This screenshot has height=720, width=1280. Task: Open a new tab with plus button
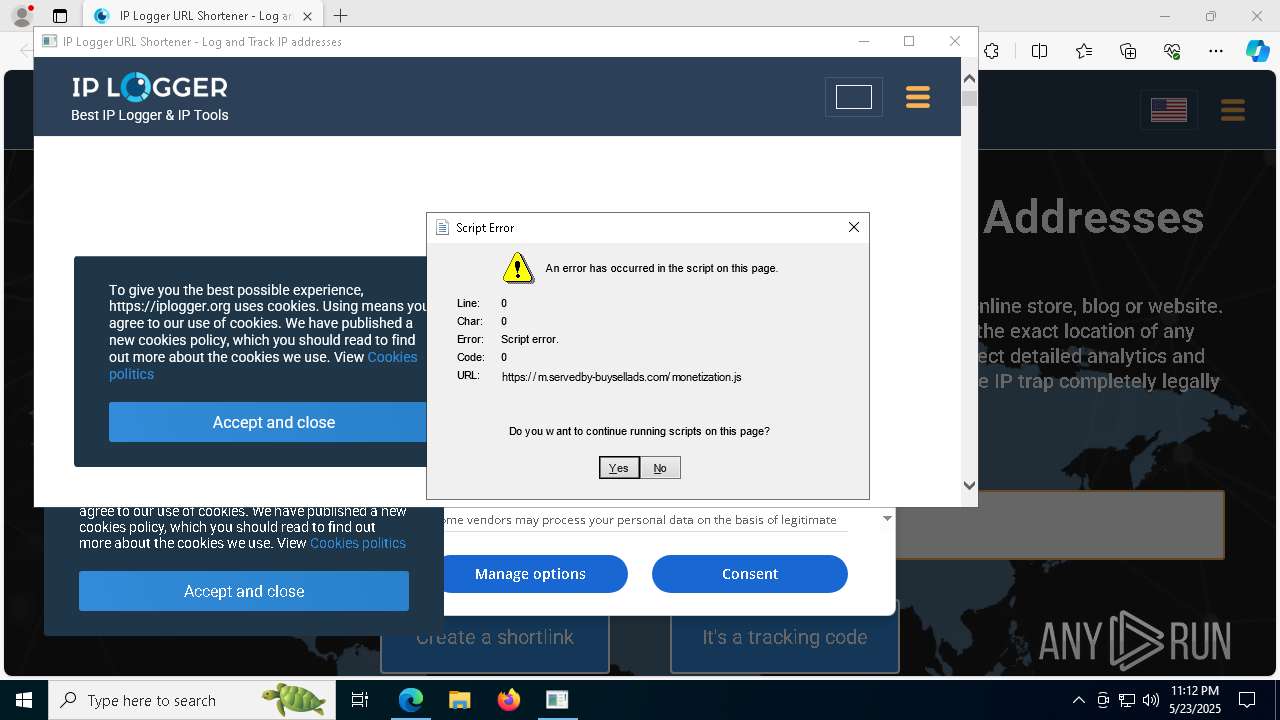point(340,16)
